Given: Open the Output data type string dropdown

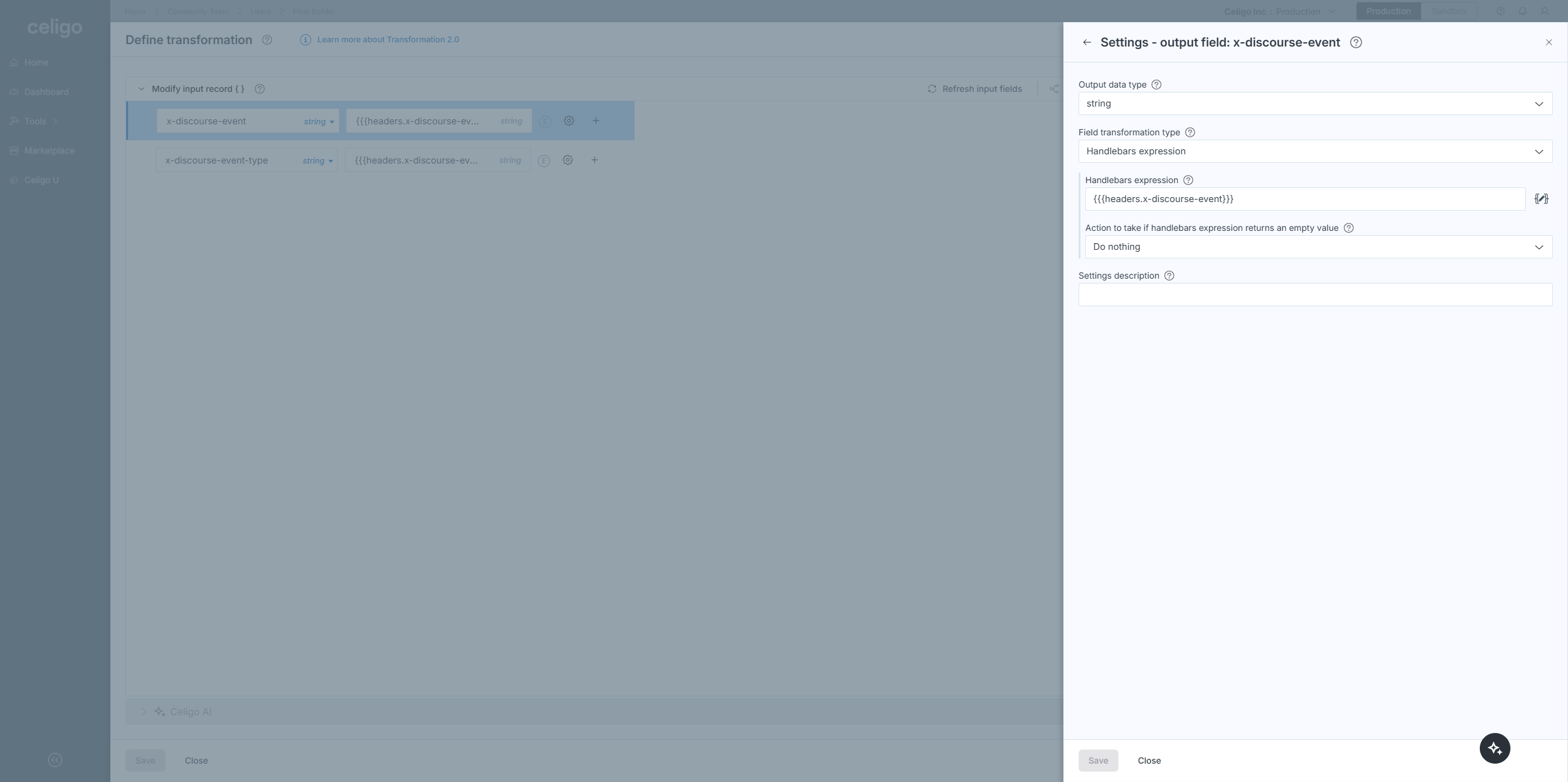Looking at the screenshot, I should [x=1314, y=103].
